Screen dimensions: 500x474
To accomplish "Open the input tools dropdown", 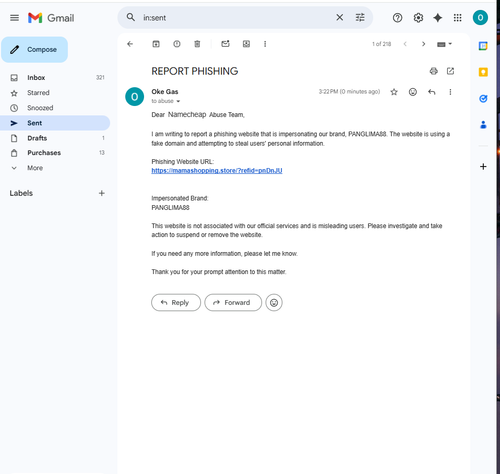I will click(444, 44).
